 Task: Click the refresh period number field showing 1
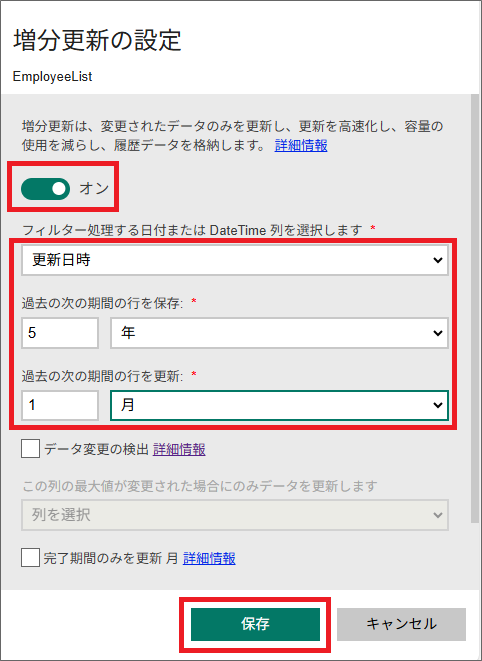60,405
